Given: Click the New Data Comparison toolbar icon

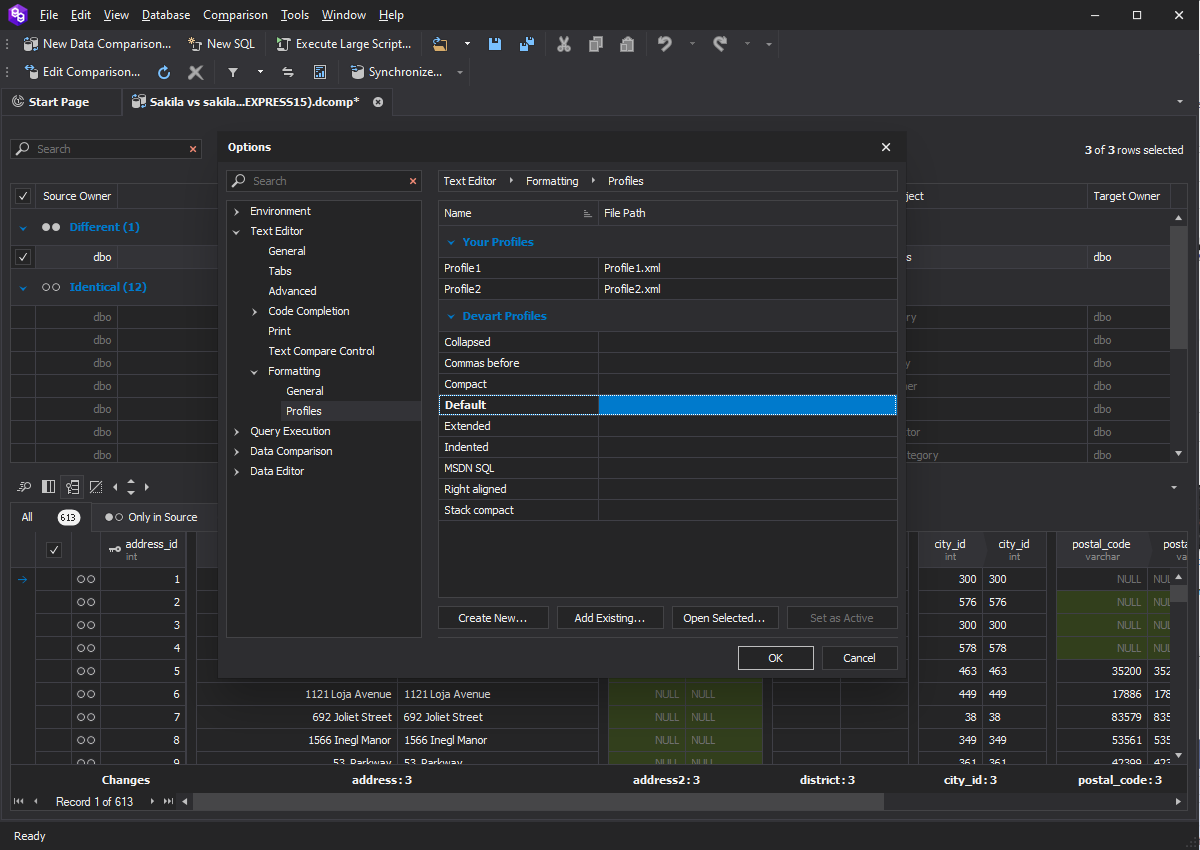Looking at the screenshot, I should pos(30,44).
